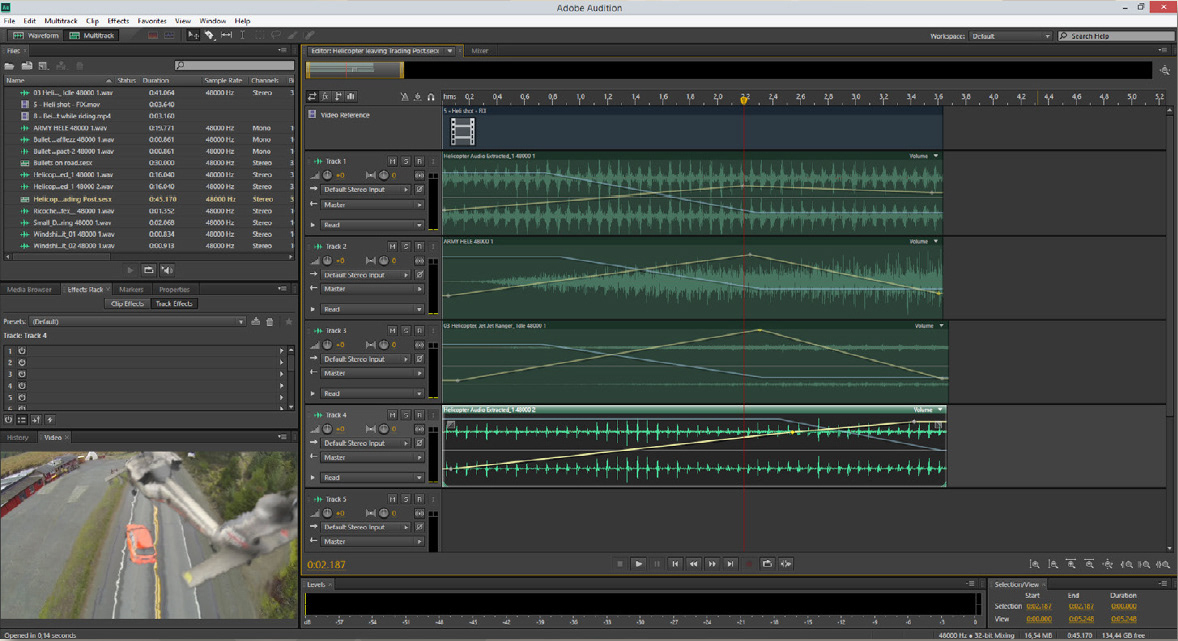The image size is (1178, 641).
Task: Click the New File icon in Files panel
Action: click(43, 66)
